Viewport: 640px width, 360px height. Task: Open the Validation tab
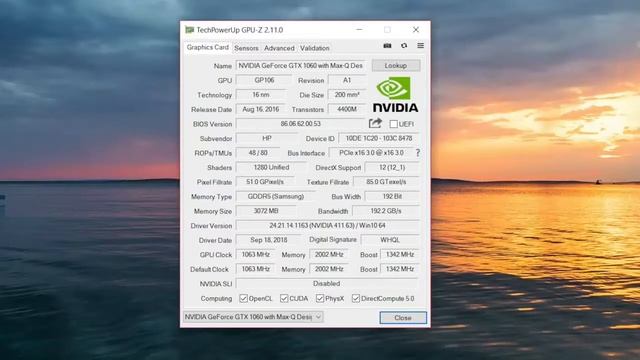tap(315, 48)
